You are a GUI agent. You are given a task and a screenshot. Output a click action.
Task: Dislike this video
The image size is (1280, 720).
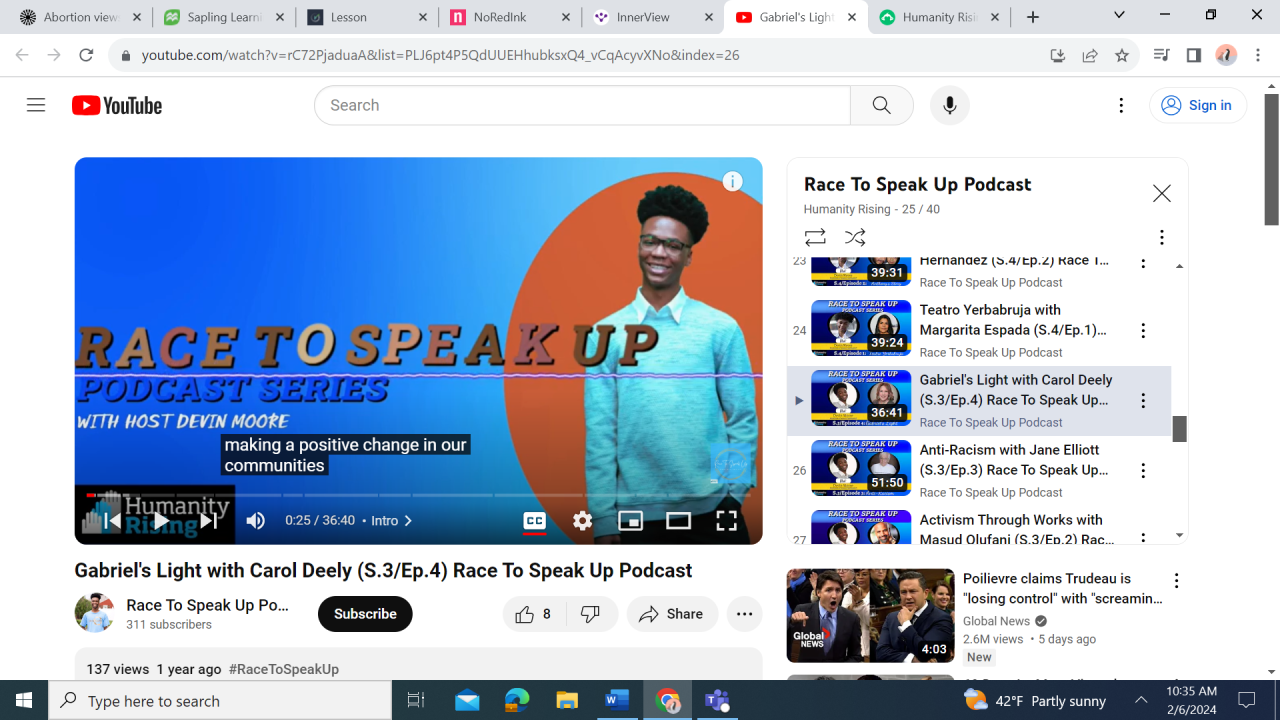point(591,614)
